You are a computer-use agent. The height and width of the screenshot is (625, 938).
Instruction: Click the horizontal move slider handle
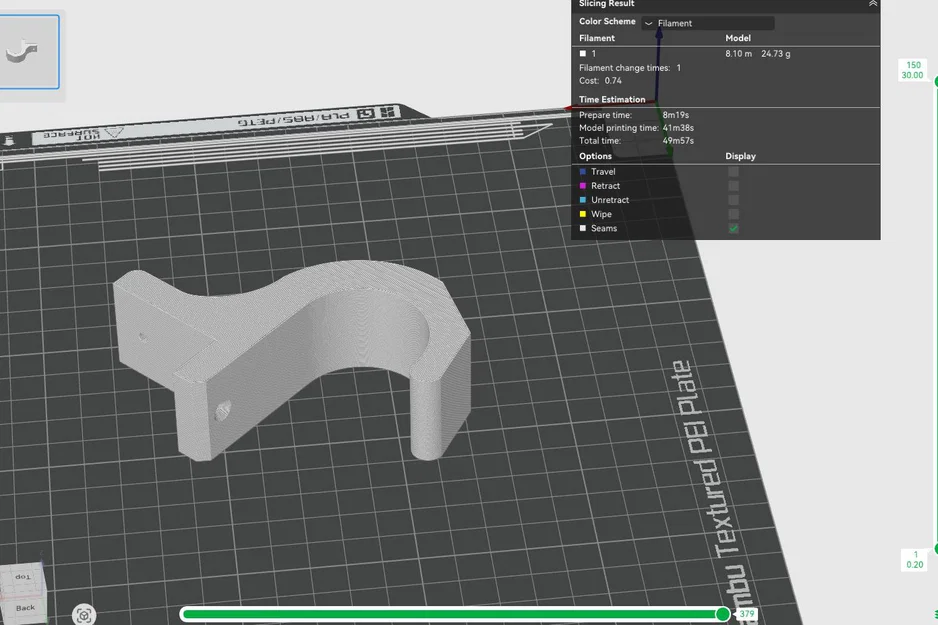tap(723, 614)
